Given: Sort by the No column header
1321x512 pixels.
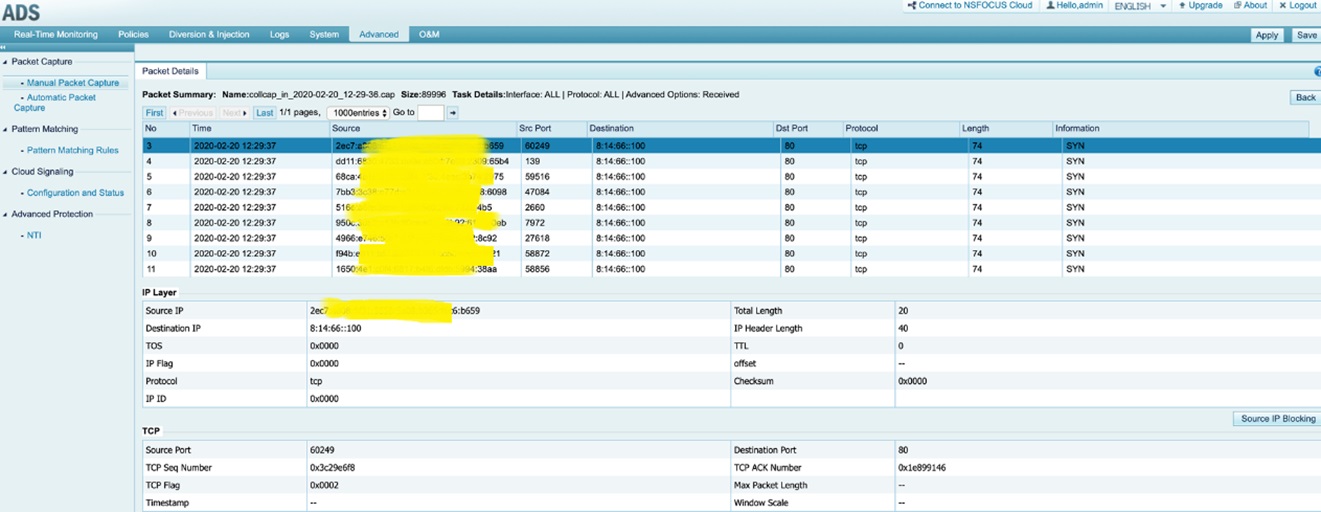Looking at the screenshot, I should click(x=166, y=128).
